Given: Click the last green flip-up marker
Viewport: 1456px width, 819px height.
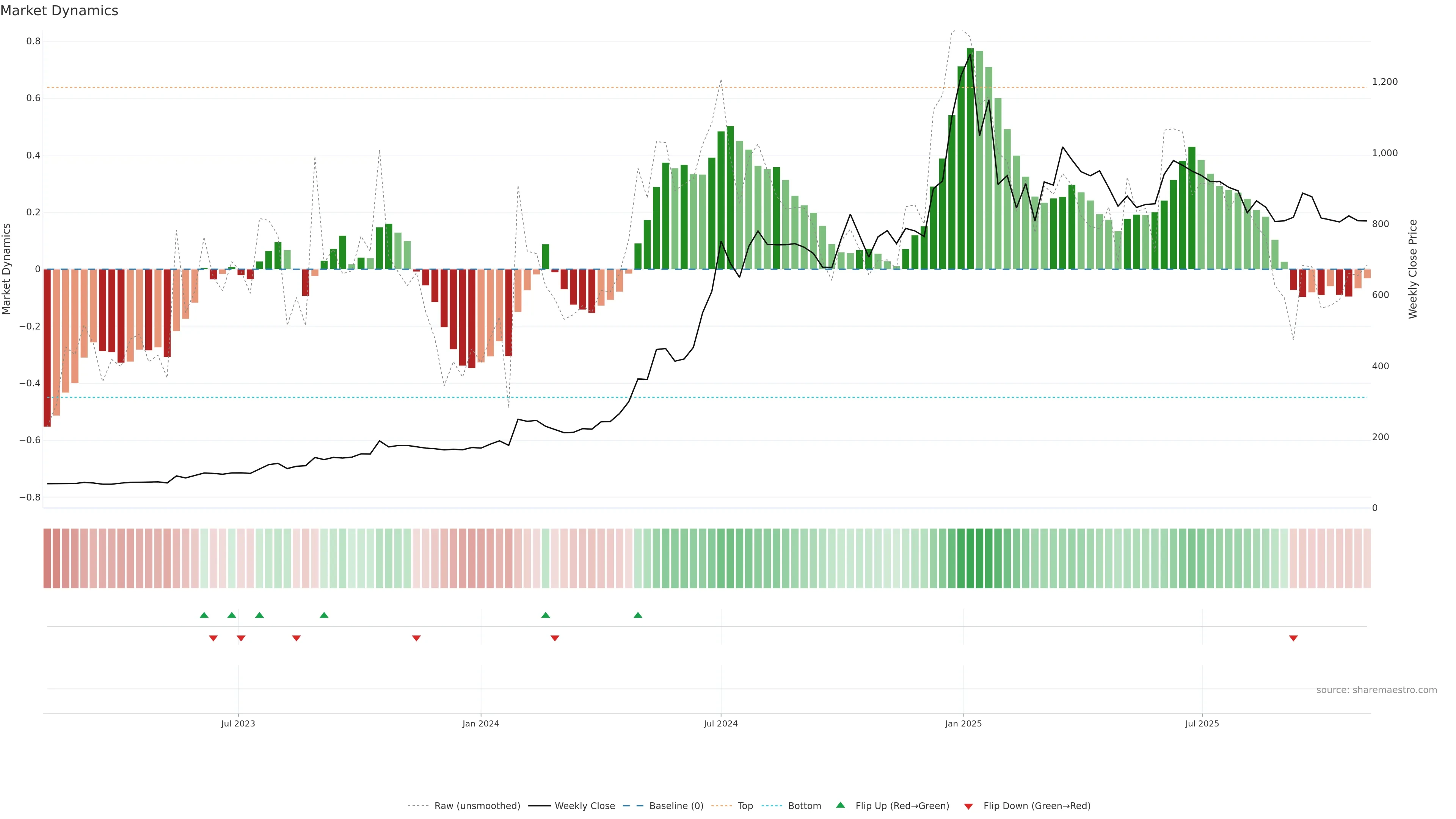Looking at the screenshot, I should [637, 615].
